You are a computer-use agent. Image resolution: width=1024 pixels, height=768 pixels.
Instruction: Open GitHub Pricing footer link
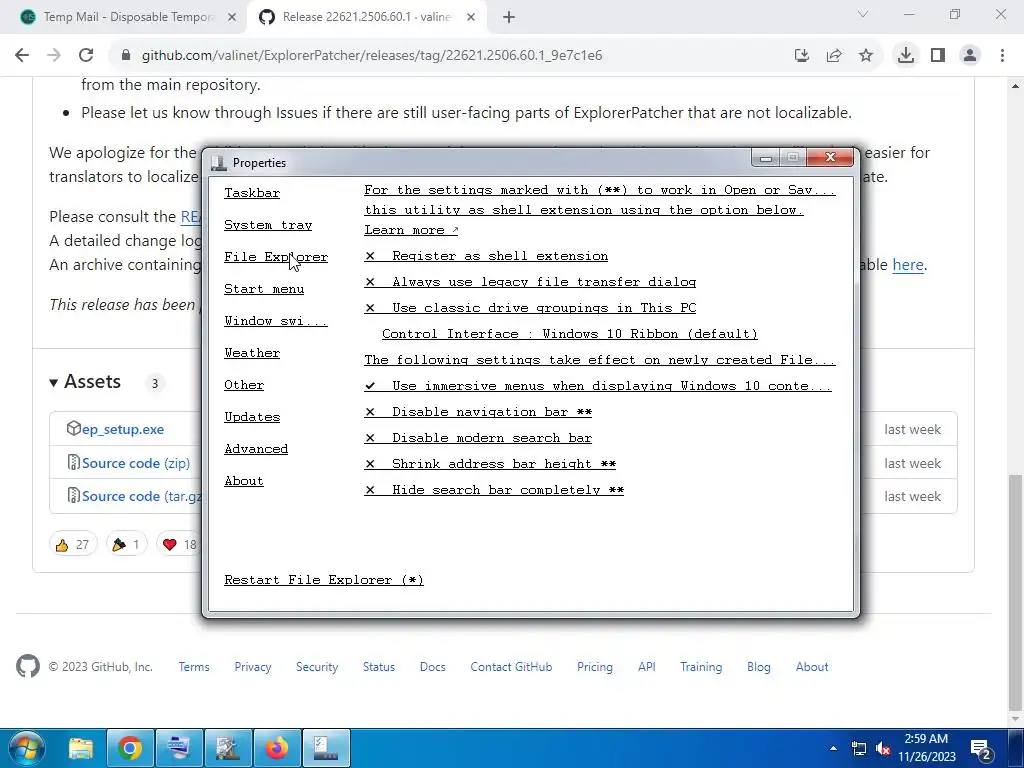[x=595, y=667]
